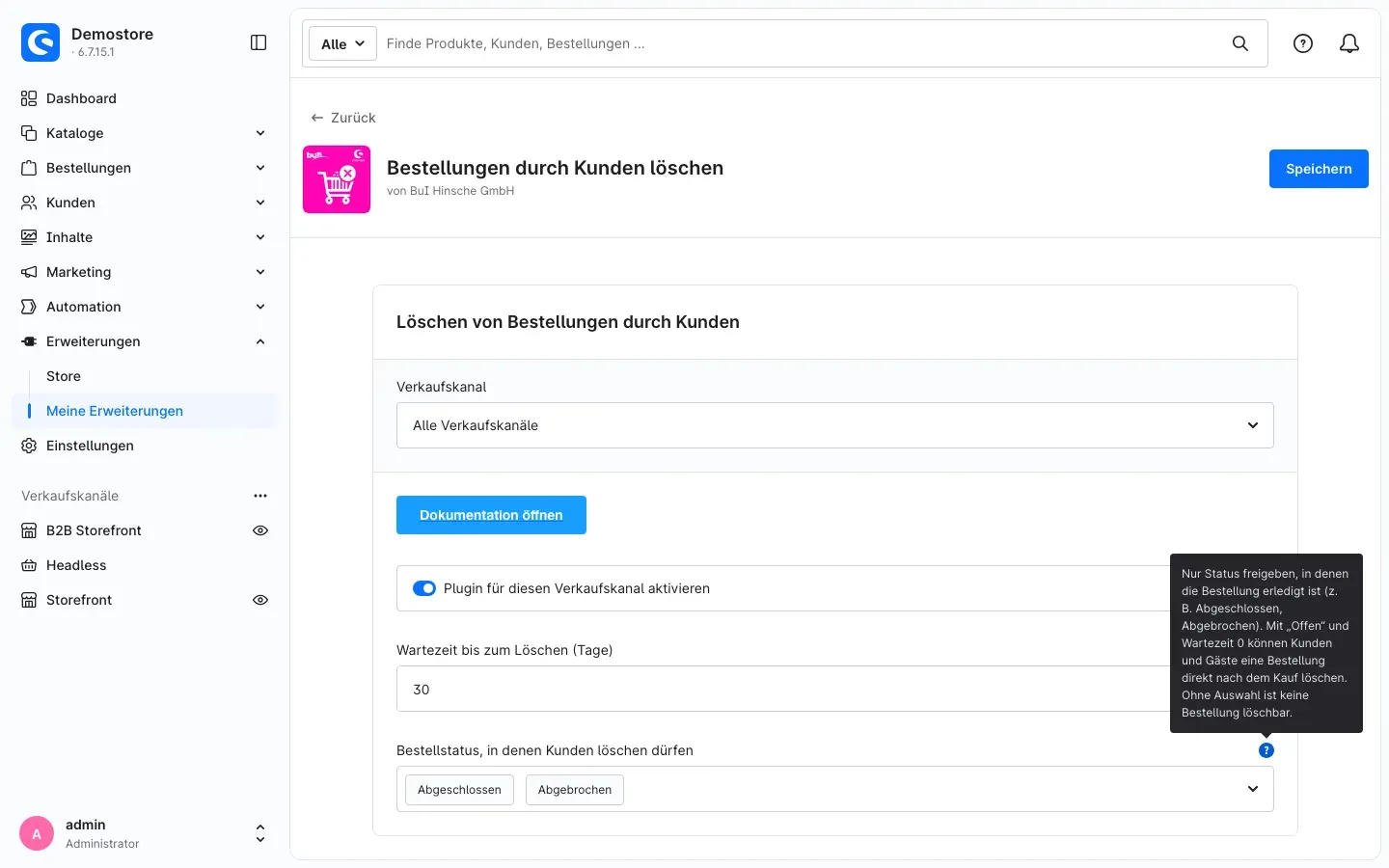Expand the Bestellungen menu chevron
The height and width of the screenshot is (868, 1389).
pos(260,168)
